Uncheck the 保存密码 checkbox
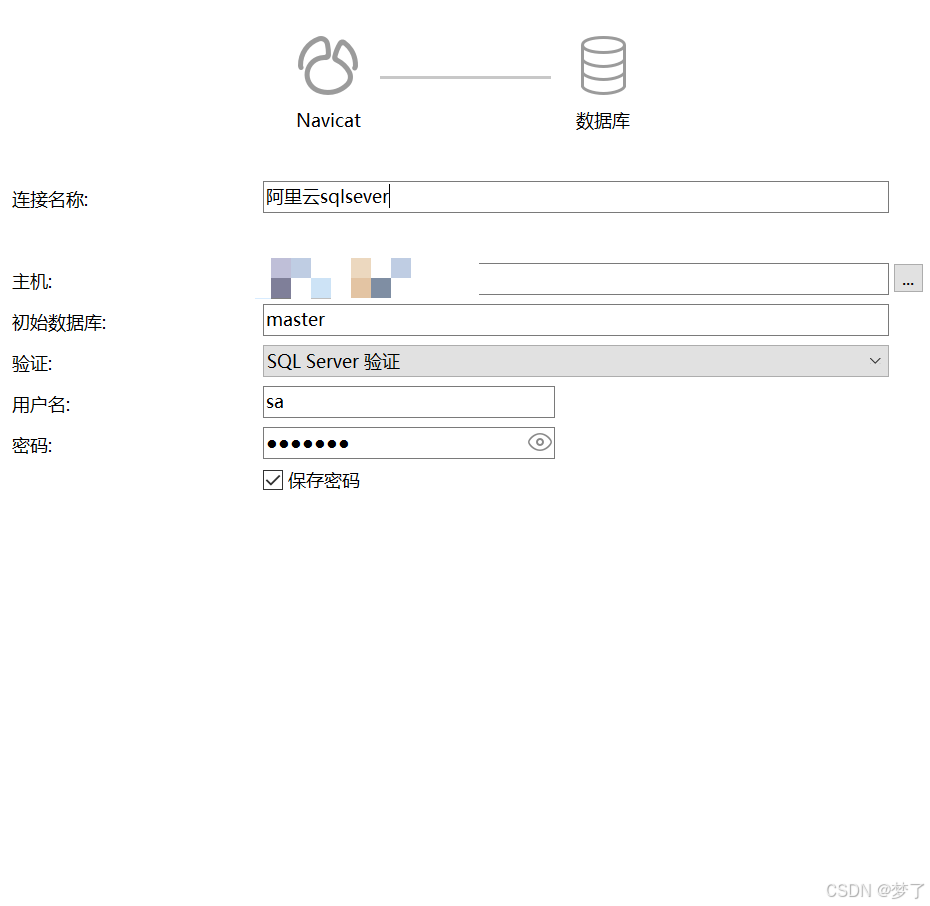The width and height of the screenshot is (930, 906). coord(273,480)
